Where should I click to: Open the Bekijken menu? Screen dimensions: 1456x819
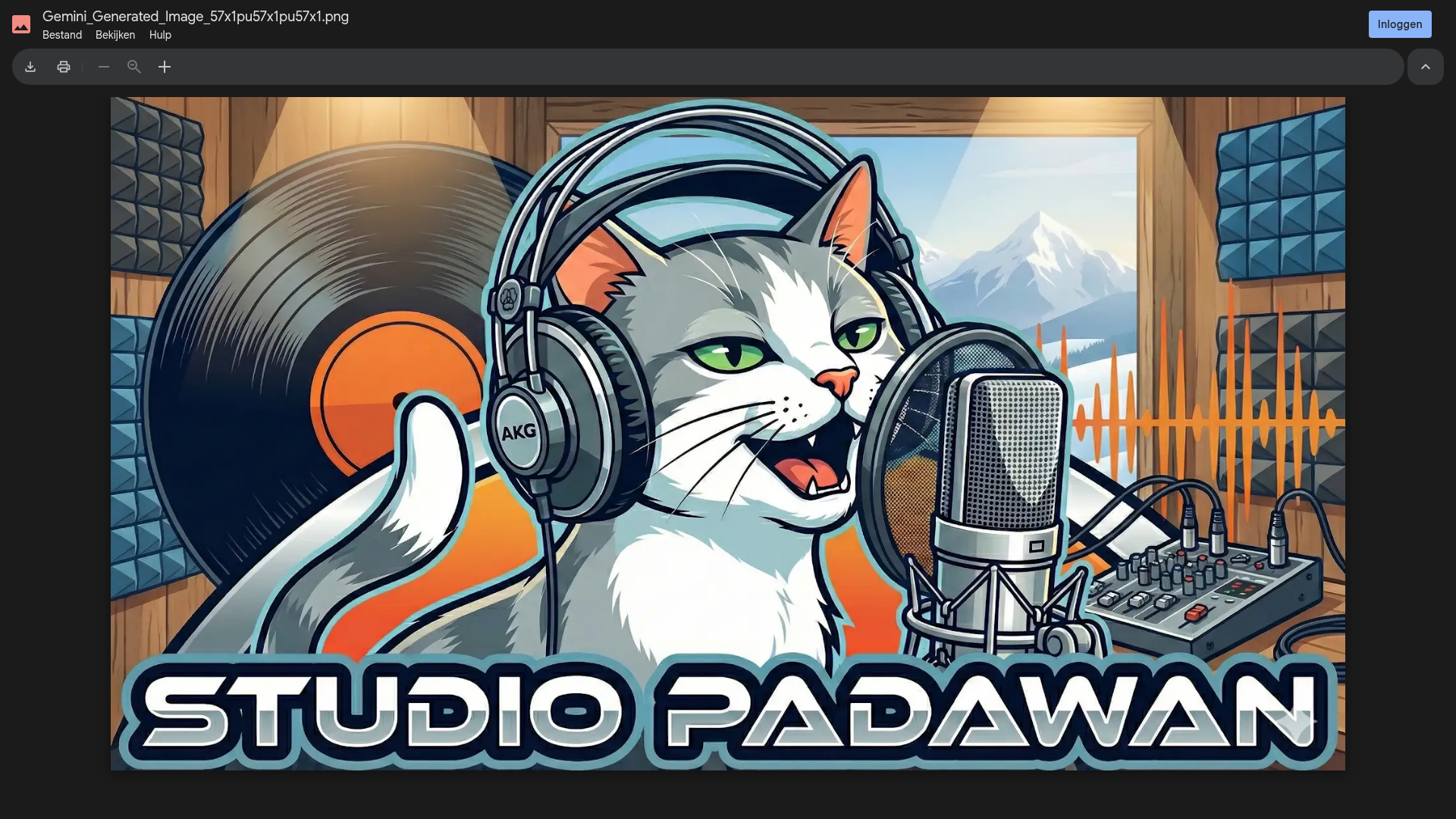(115, 35)
